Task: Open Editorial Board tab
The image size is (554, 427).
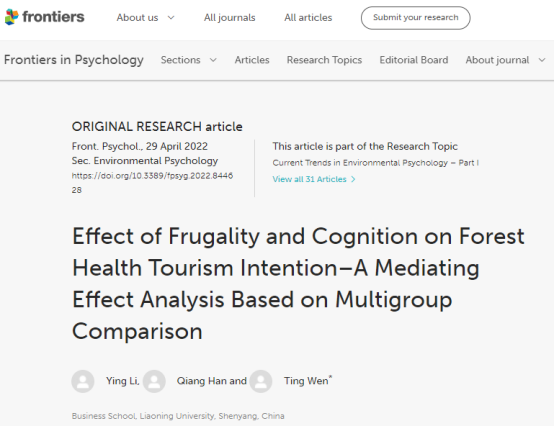Action: (414, 60)
